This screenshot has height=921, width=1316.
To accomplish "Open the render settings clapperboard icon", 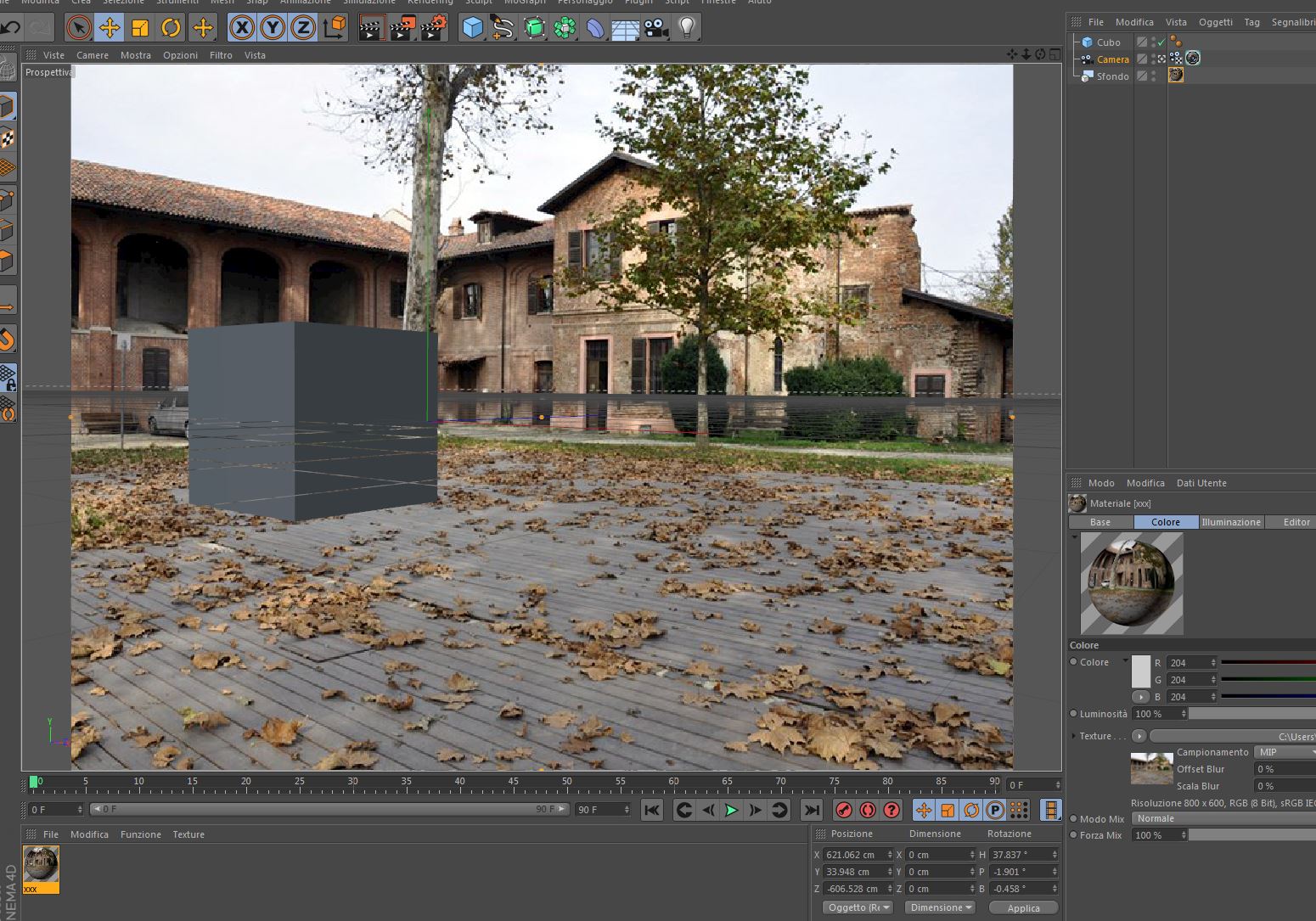I will point(432,28).
